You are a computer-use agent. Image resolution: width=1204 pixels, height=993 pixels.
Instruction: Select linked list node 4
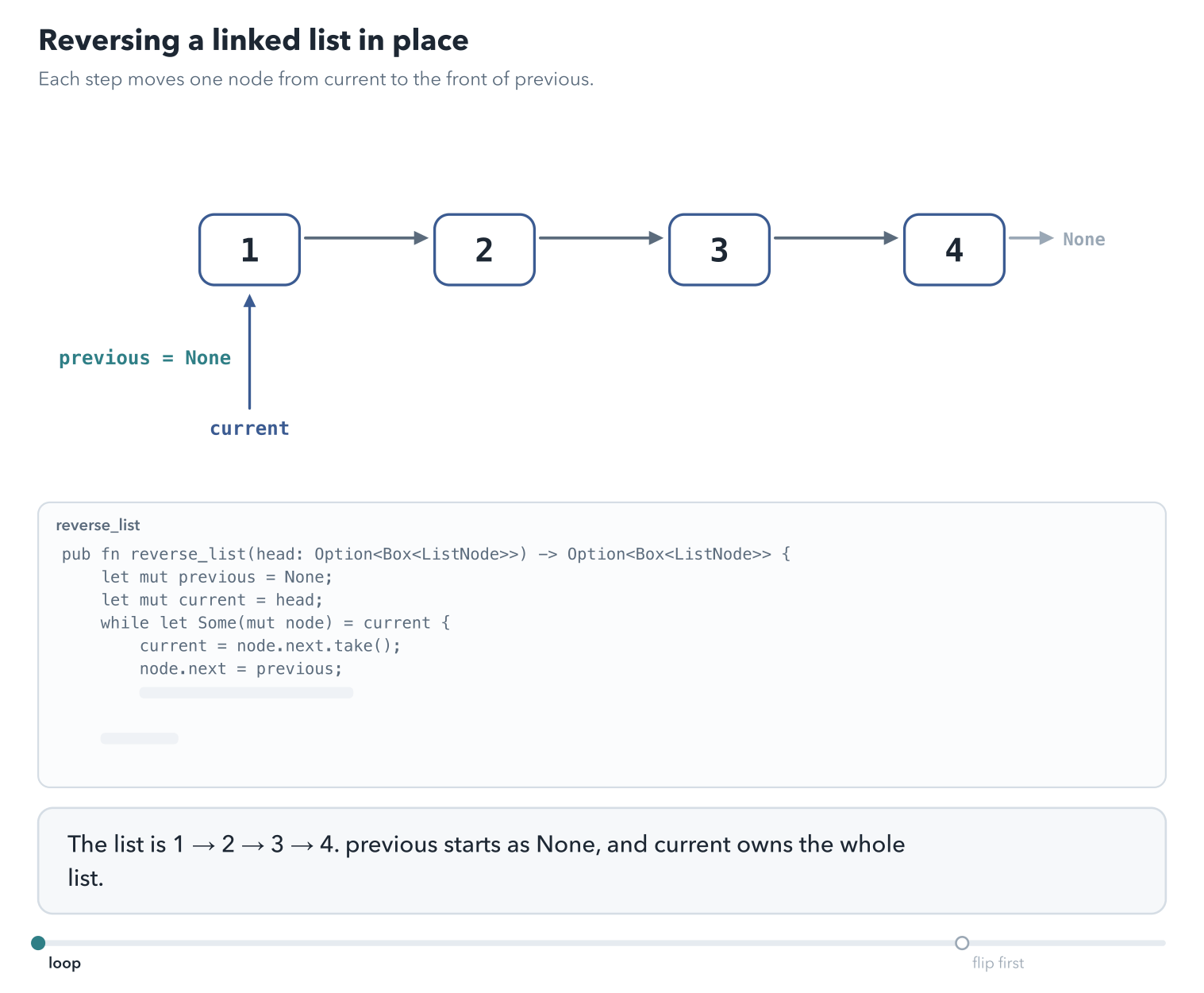(x=954, y=249)
